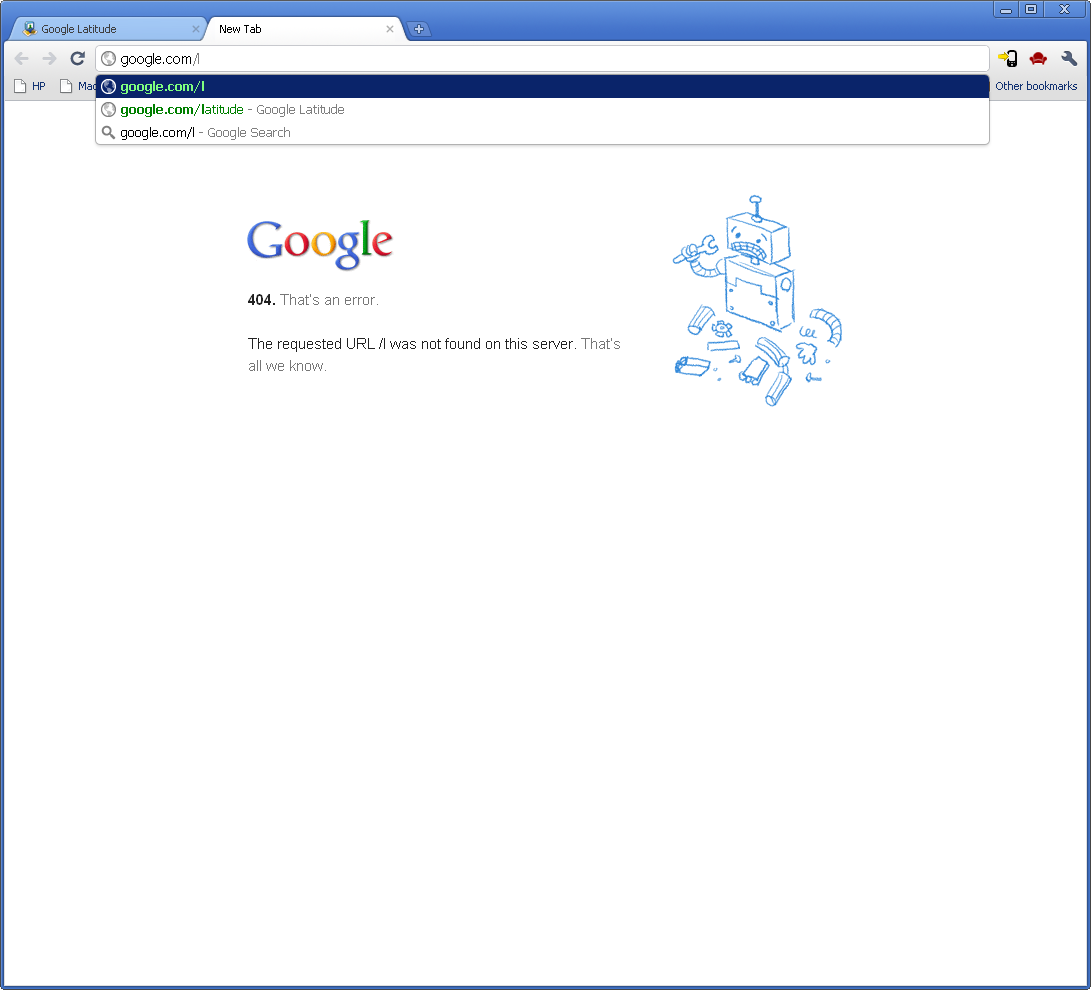The height and width of the screenshot is (990, 1091).
Task: Open the send-to-phone extension icon
Action: (x=1007, y=58)
